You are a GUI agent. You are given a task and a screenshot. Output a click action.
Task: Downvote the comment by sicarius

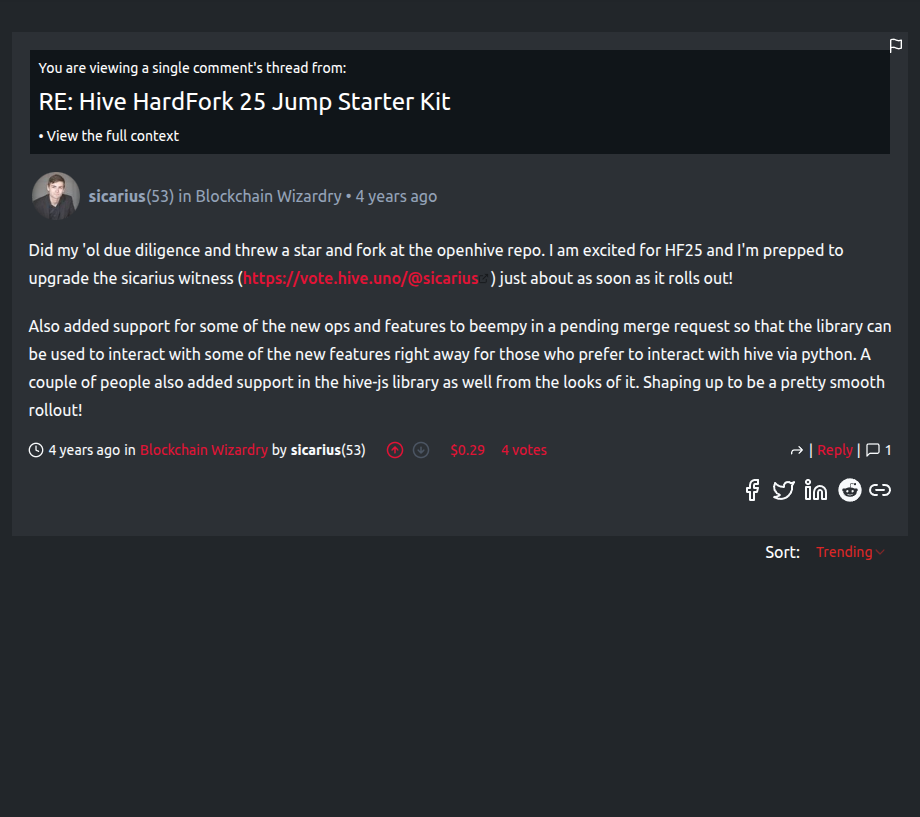(421, 450)
